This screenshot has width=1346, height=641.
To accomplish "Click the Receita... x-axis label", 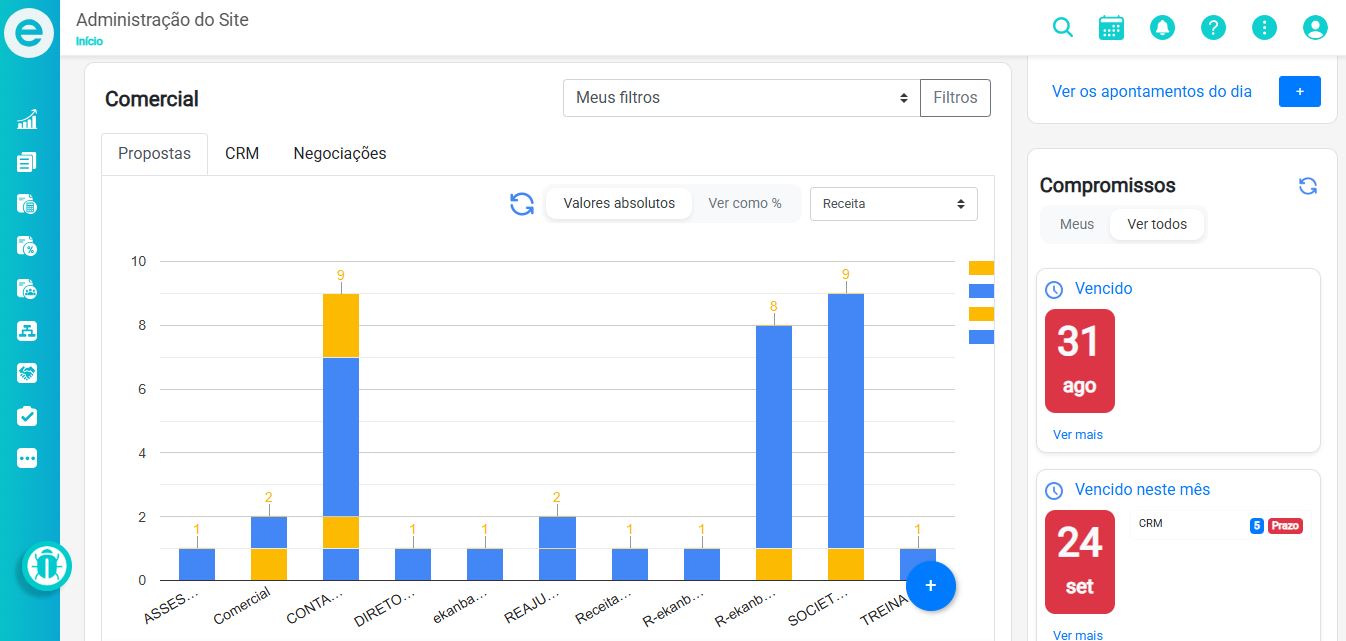I will (603, 606).
